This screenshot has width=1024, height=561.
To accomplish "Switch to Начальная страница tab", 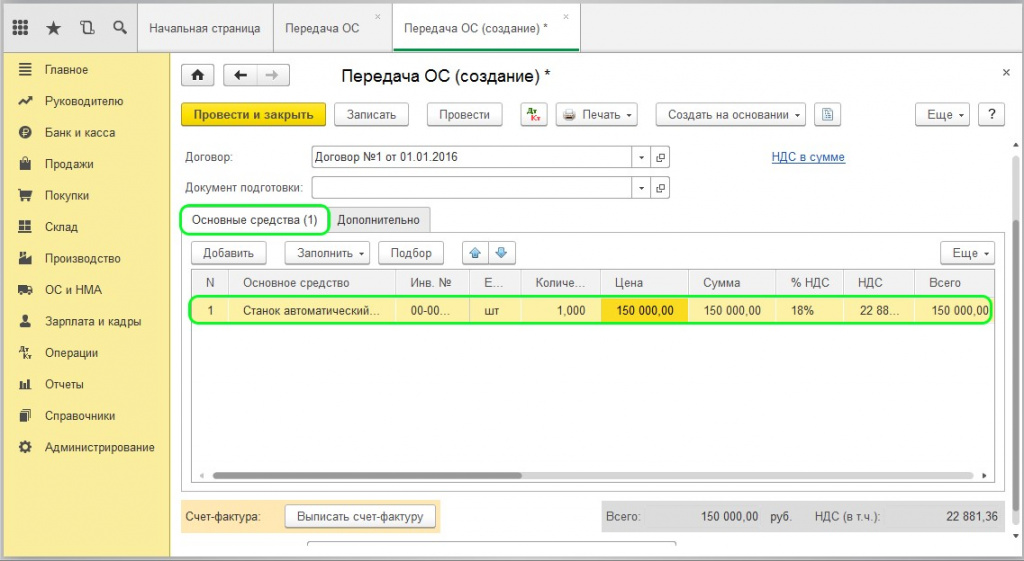I will pyautogui.click(x=204, y=28).
